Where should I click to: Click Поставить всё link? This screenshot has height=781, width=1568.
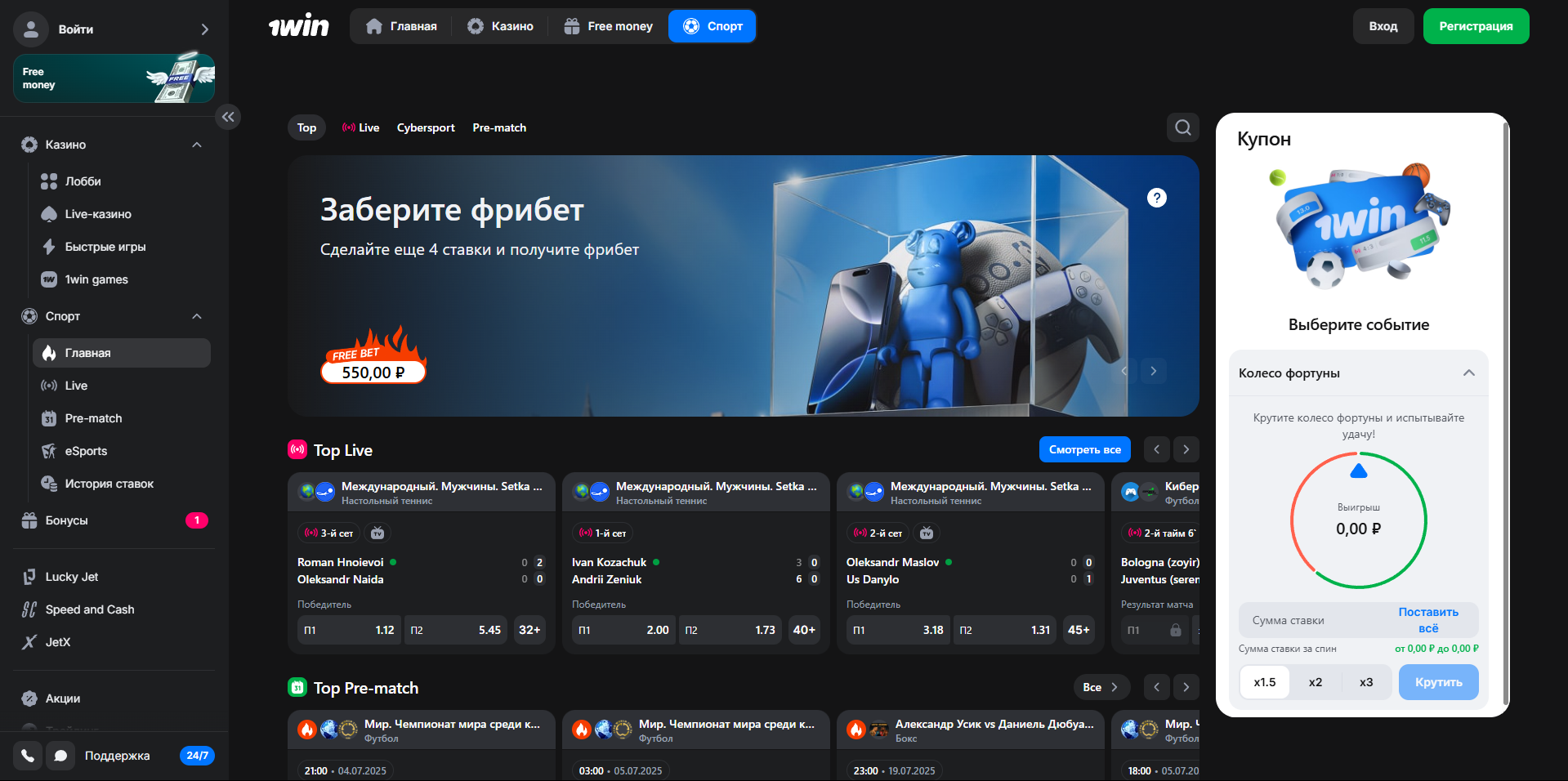[1427, 620]
